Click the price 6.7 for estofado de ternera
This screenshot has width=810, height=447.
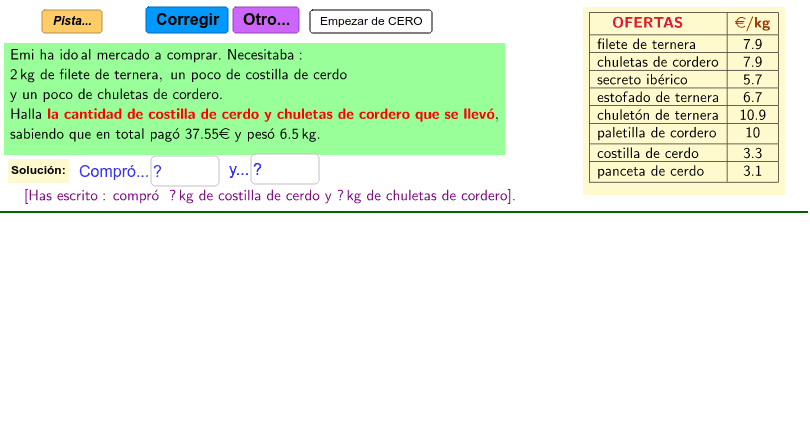[753, 97]
